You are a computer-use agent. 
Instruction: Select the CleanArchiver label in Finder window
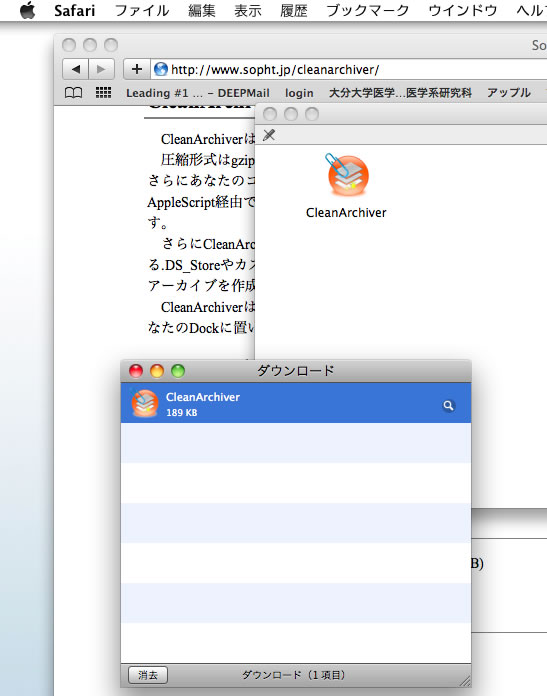(346, 213)
